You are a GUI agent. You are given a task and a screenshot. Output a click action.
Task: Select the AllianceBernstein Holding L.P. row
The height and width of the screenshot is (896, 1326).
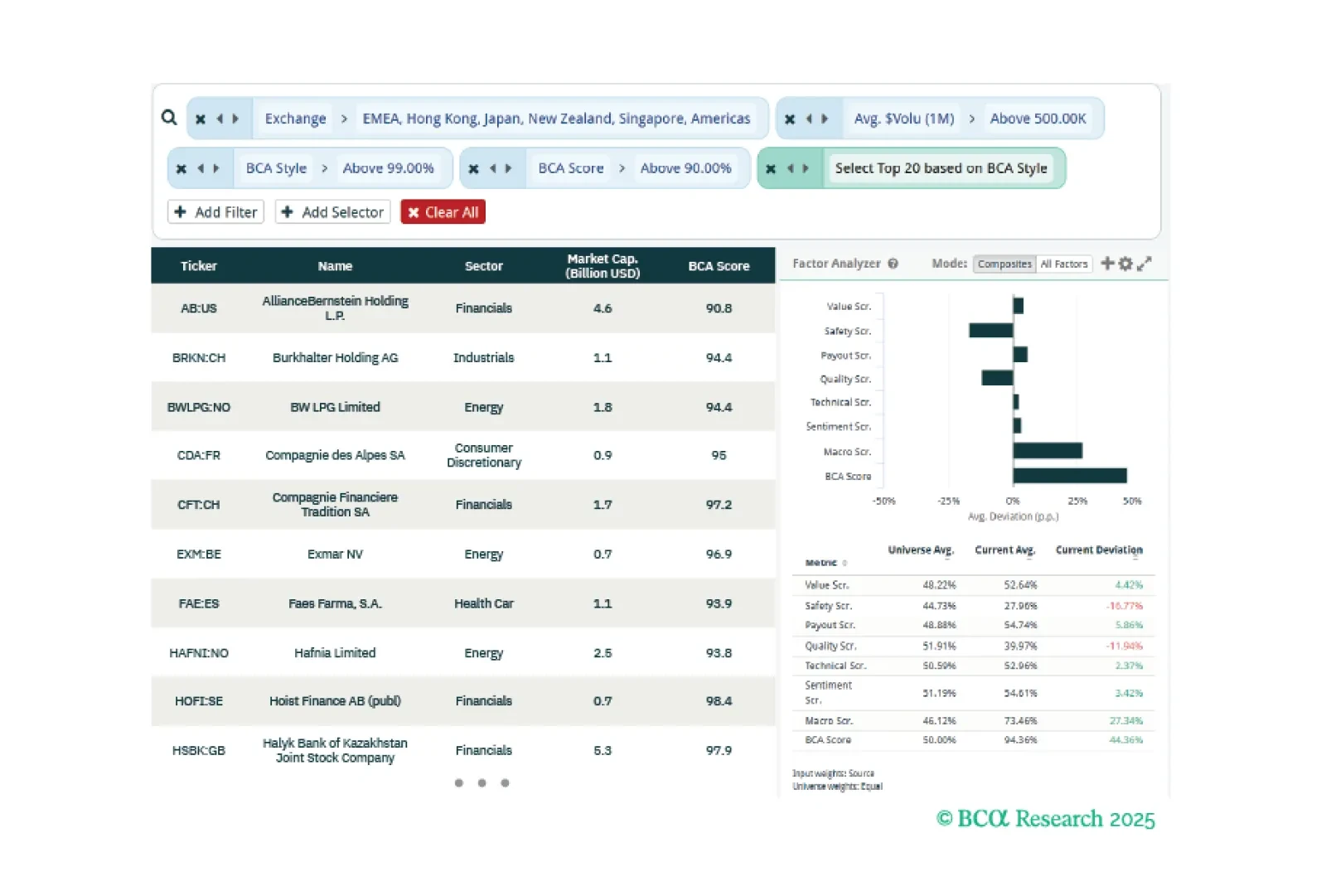(335, 308)
